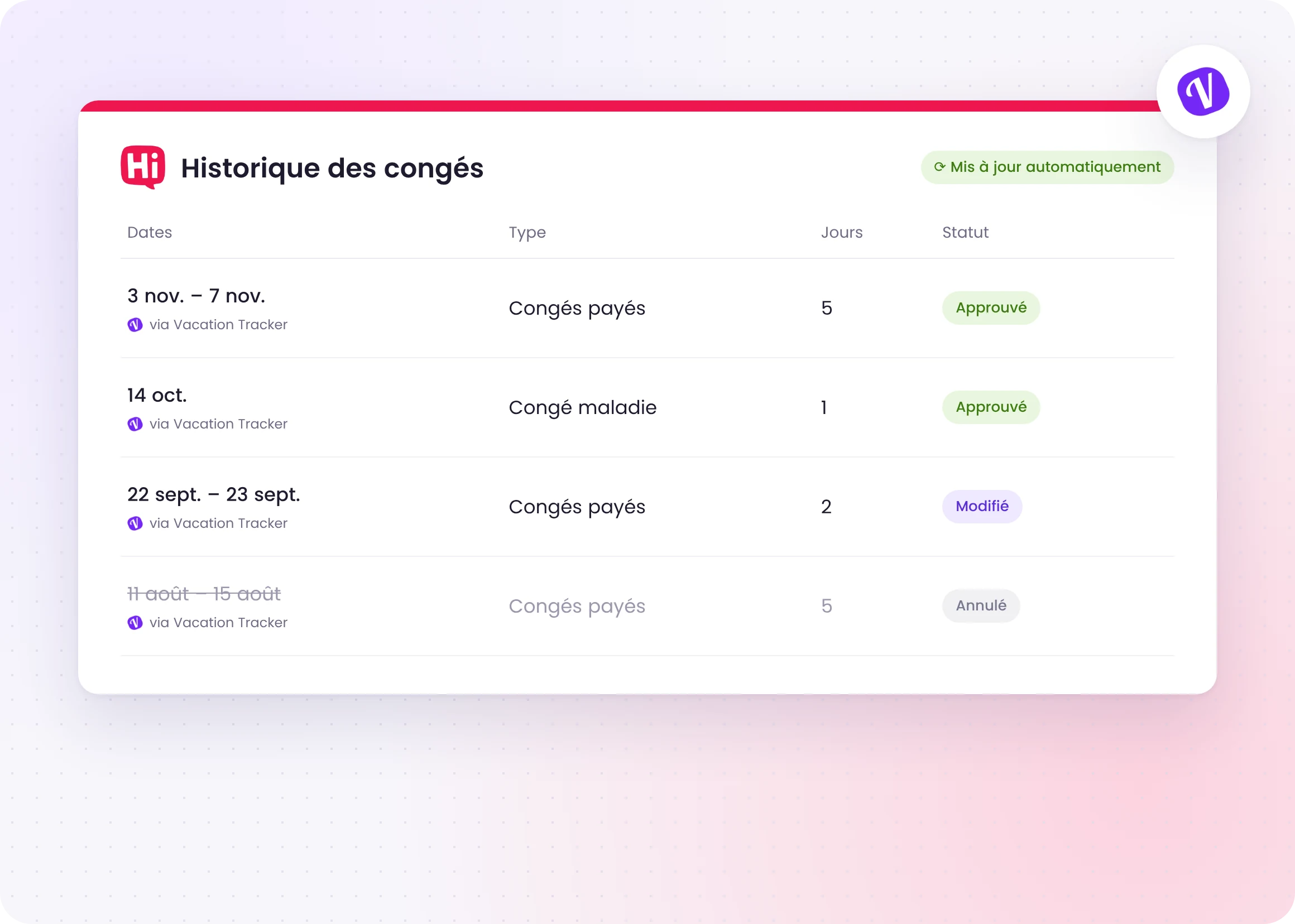
Task: Click the 'Historique des congés' title
Action: [x=332, y=169]
